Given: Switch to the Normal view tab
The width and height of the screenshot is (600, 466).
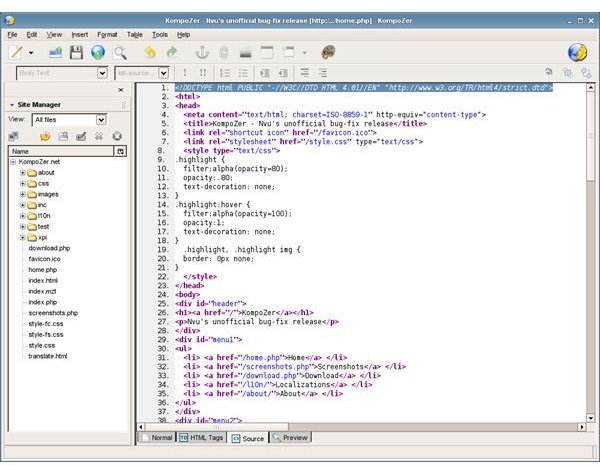Looking at the screenshot, I should pos(157,437).
